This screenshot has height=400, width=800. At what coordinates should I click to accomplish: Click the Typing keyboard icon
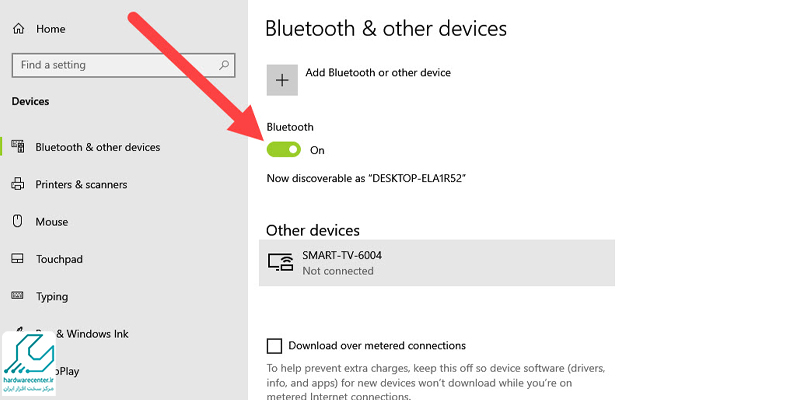pyautogui.click(x=18, y=296)
